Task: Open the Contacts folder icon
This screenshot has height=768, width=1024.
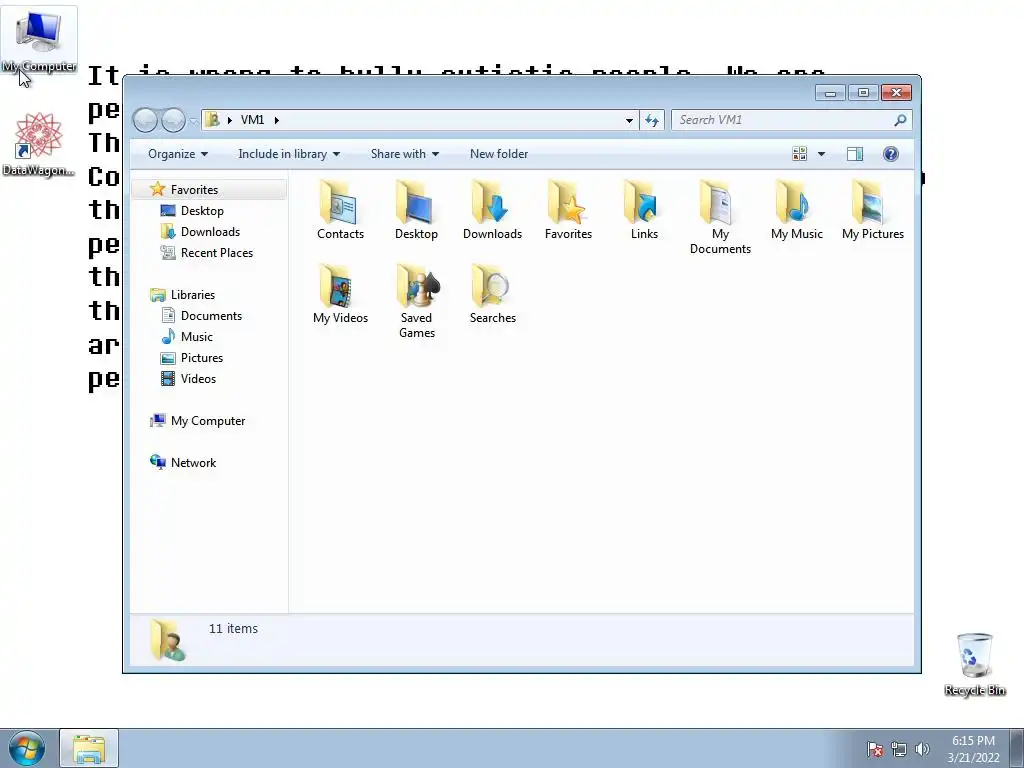Action: point(340,210)
